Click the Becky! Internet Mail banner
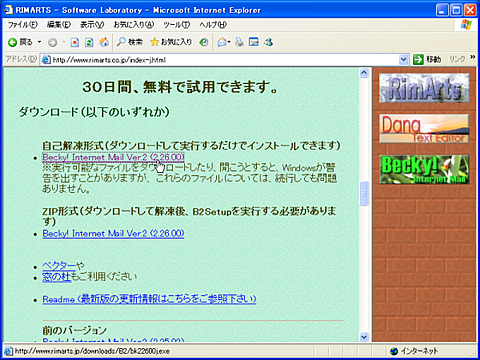 [424, 169]
